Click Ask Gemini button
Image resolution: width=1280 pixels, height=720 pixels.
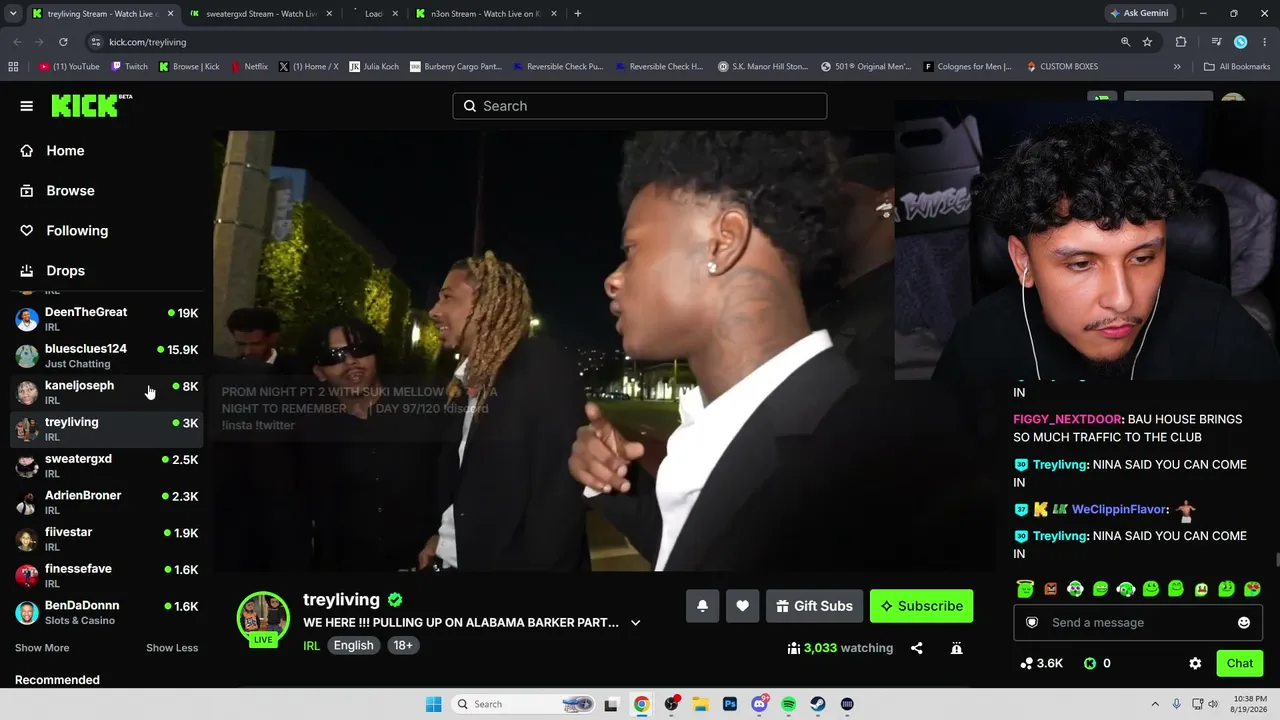[x=1139, y=13]
